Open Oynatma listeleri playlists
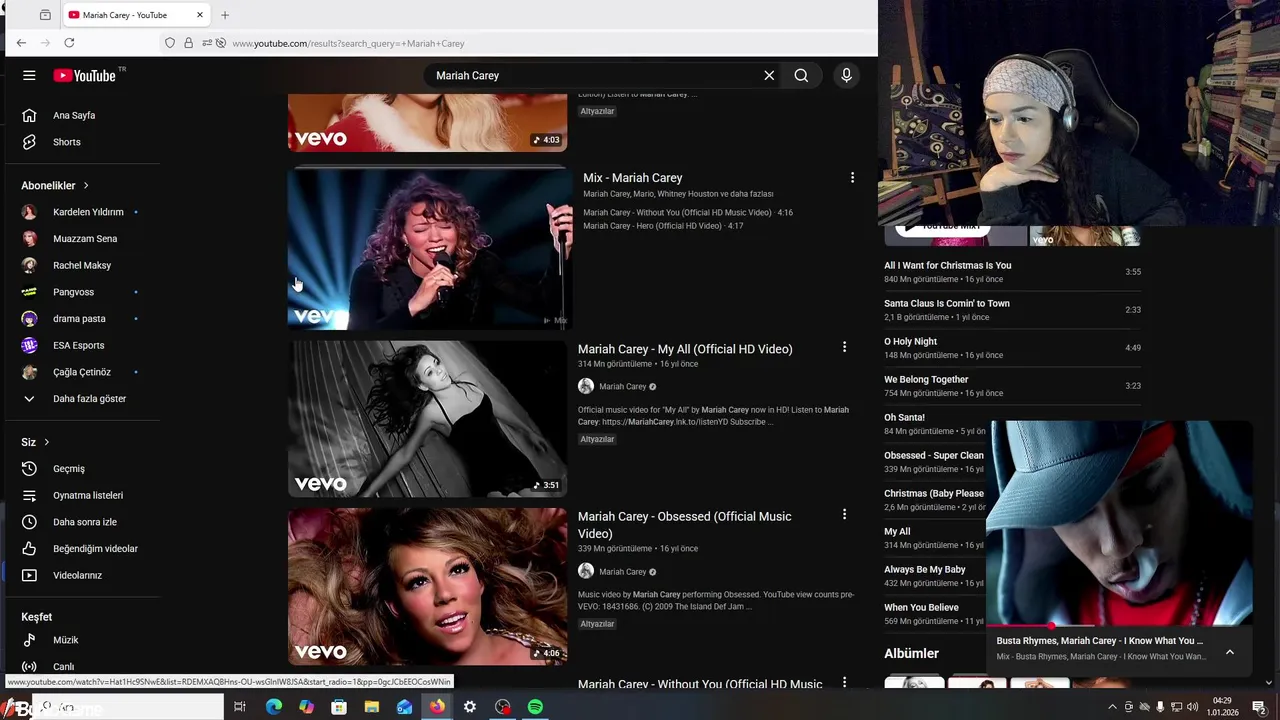 coord(86,495)
